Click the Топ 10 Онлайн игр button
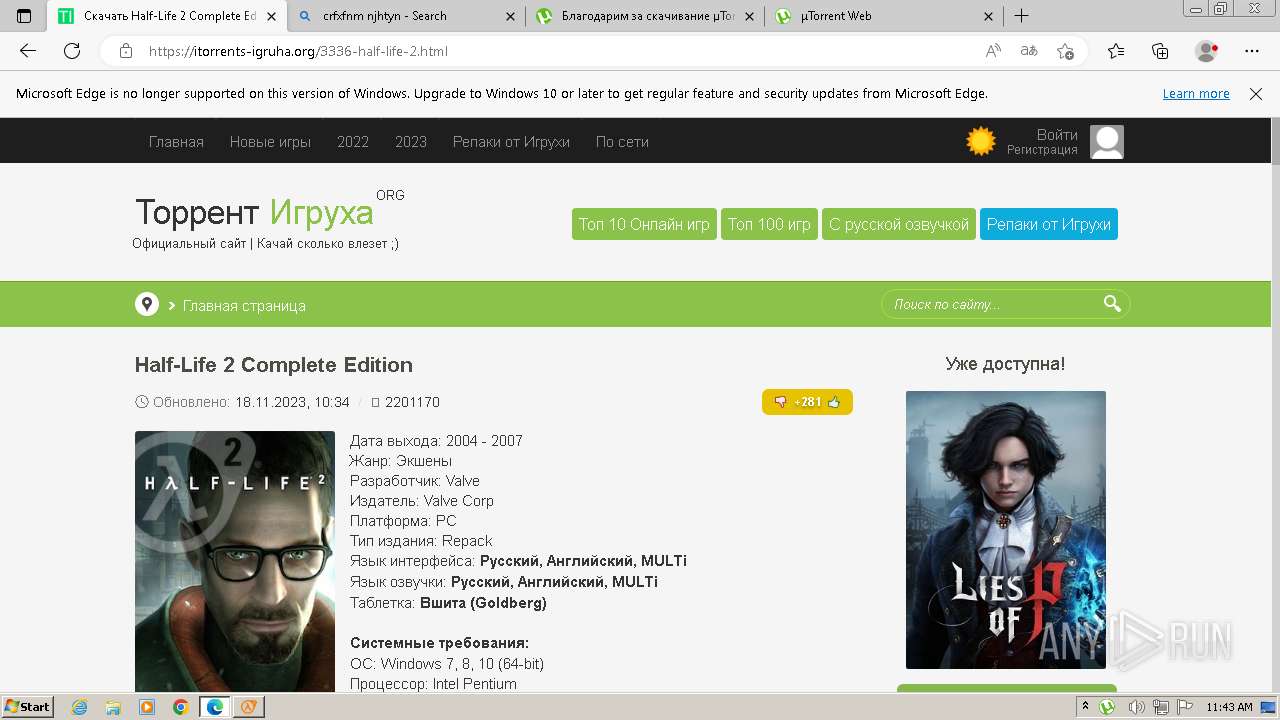This screenshot has height=720, width=1280. 644,224
